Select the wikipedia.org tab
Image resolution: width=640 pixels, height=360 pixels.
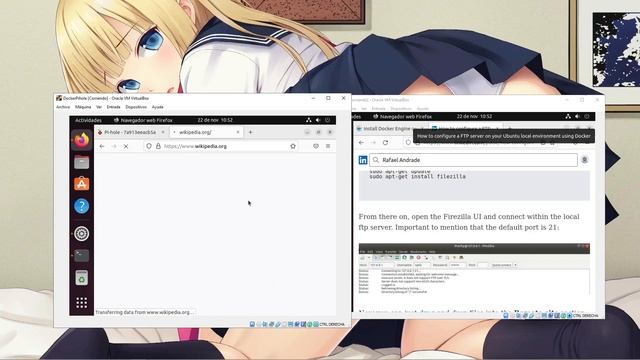206,132
